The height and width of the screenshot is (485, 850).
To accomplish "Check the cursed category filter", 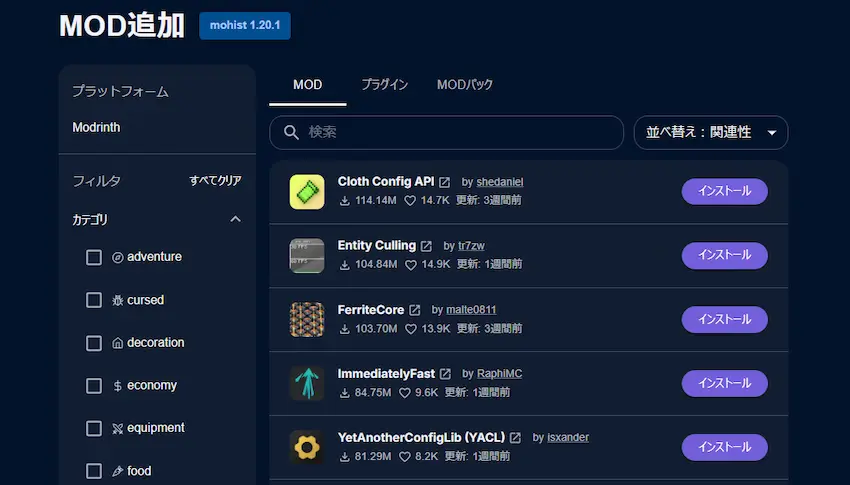I will tap(94, 300).
